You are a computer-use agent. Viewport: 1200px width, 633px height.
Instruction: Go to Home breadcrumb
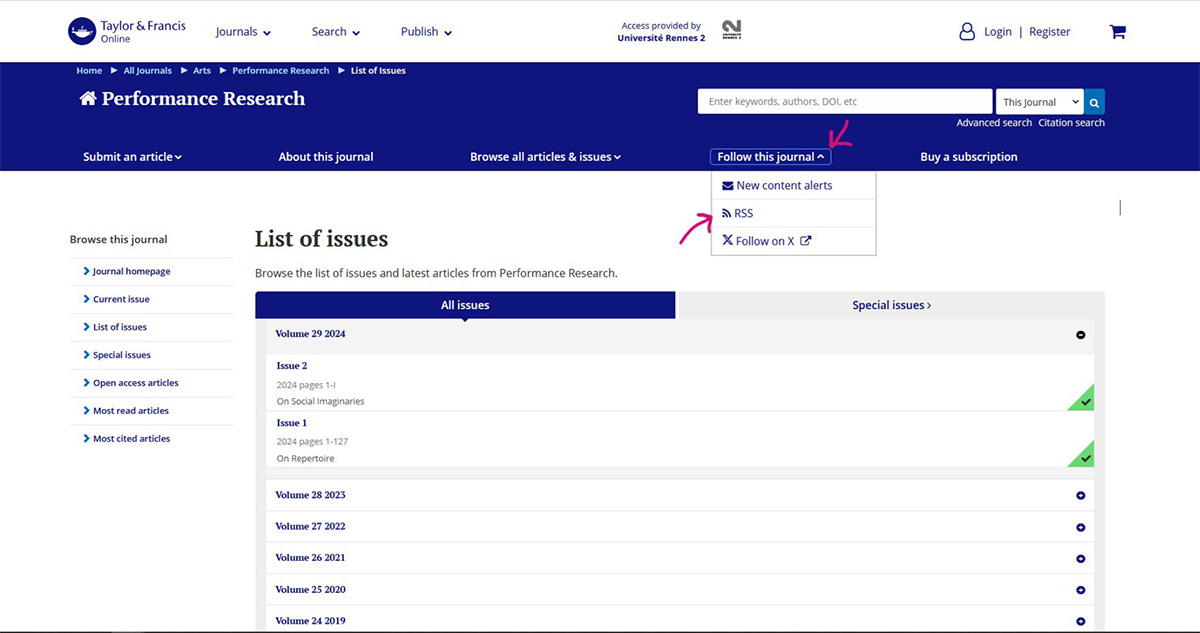coord(89,71)
